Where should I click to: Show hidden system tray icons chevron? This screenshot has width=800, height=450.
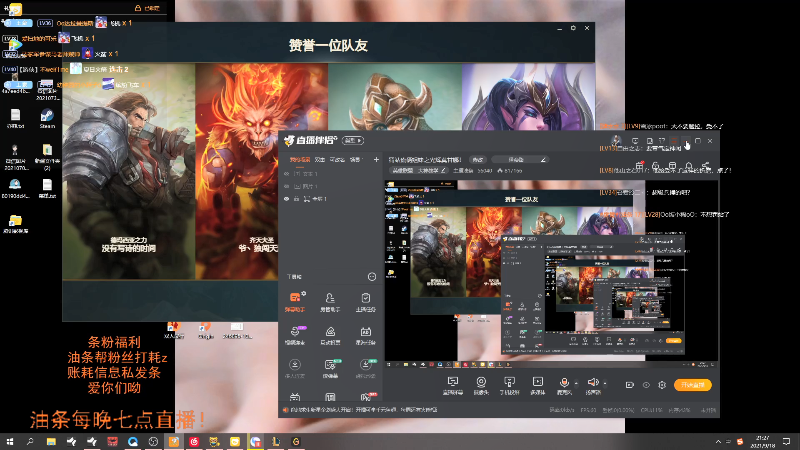pyautogui.click(x=718, y=441)
